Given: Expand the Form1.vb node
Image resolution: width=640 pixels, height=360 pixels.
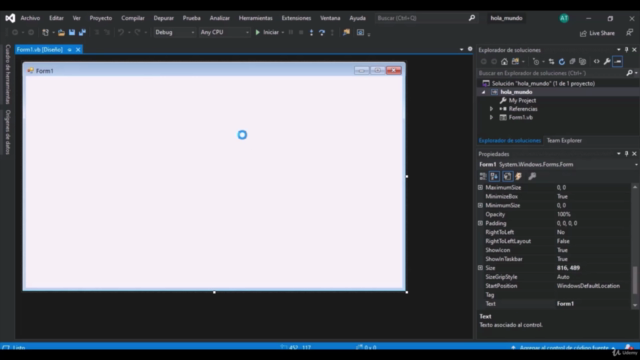Looking at the screenshot, I should (491, 118).
